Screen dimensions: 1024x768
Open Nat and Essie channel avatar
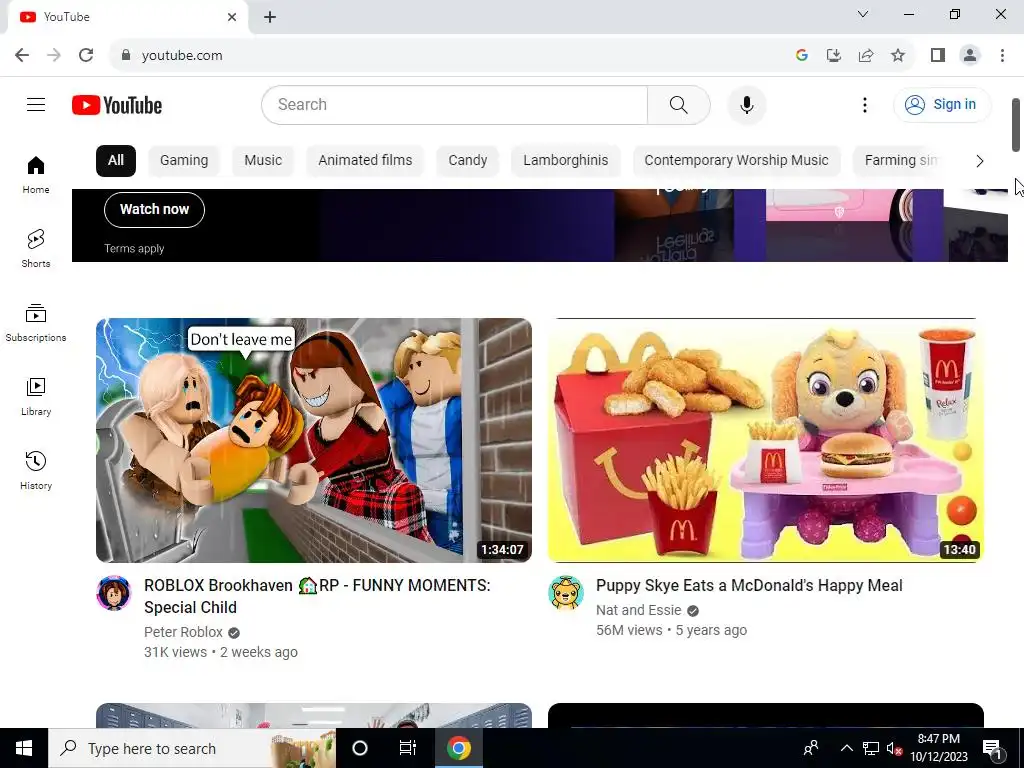pyautogui.click(x=566, y=593)
